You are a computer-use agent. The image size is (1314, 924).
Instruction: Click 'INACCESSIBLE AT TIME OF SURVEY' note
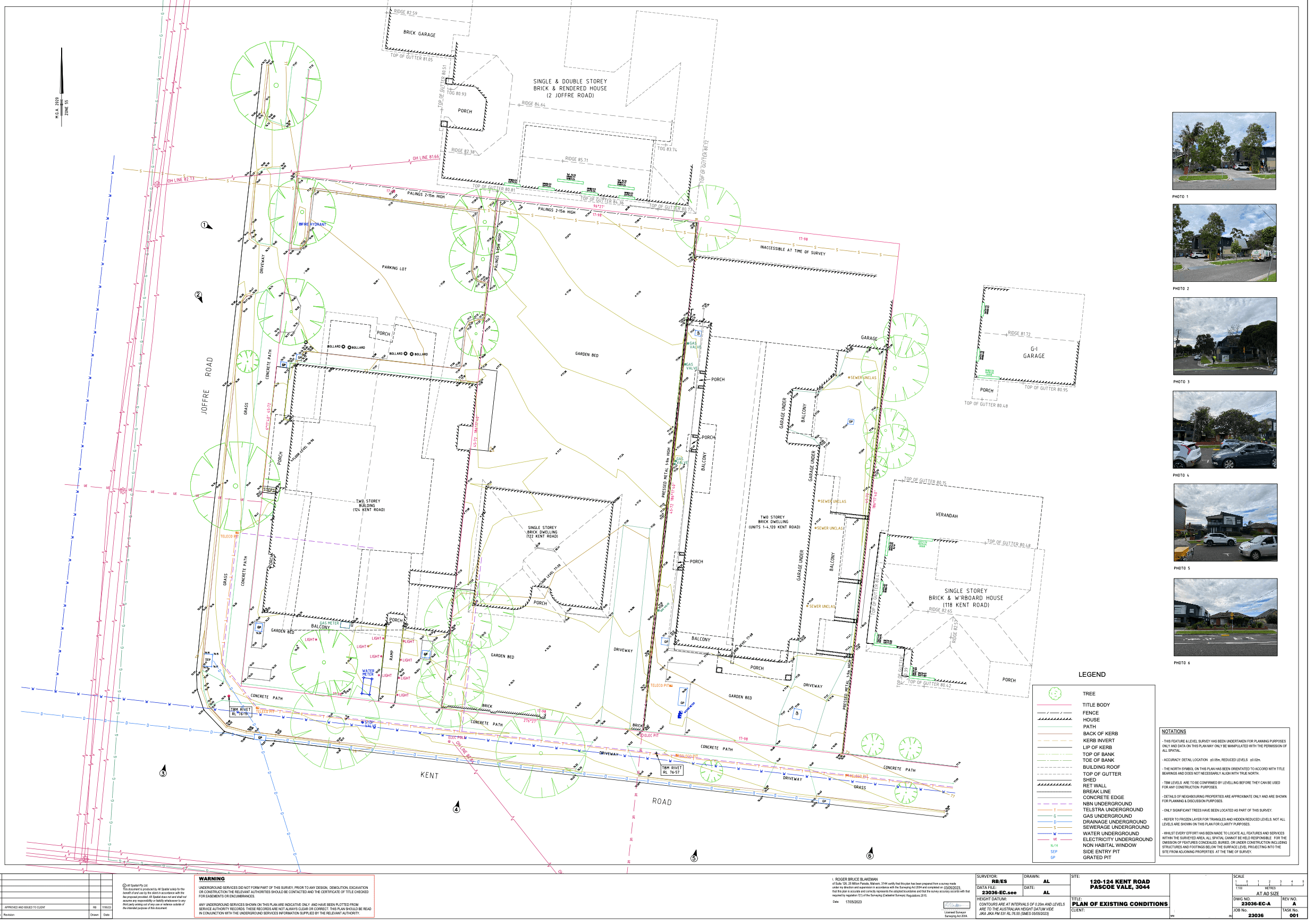pyautogui.click(x=793, y=250)
